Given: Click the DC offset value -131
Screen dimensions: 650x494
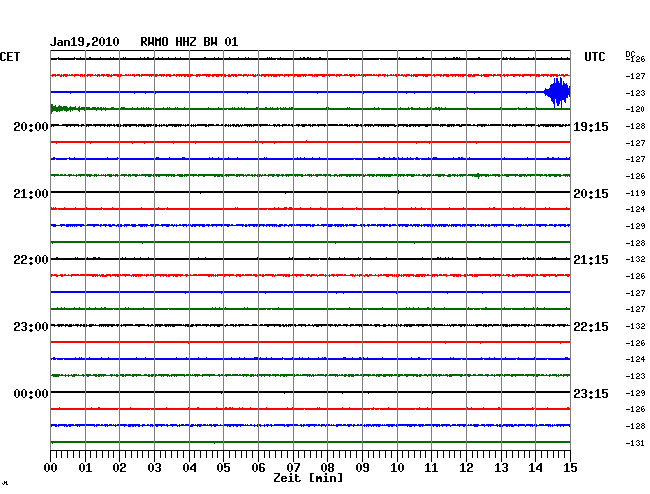Looking at the screenshot, I should [635, 443].
